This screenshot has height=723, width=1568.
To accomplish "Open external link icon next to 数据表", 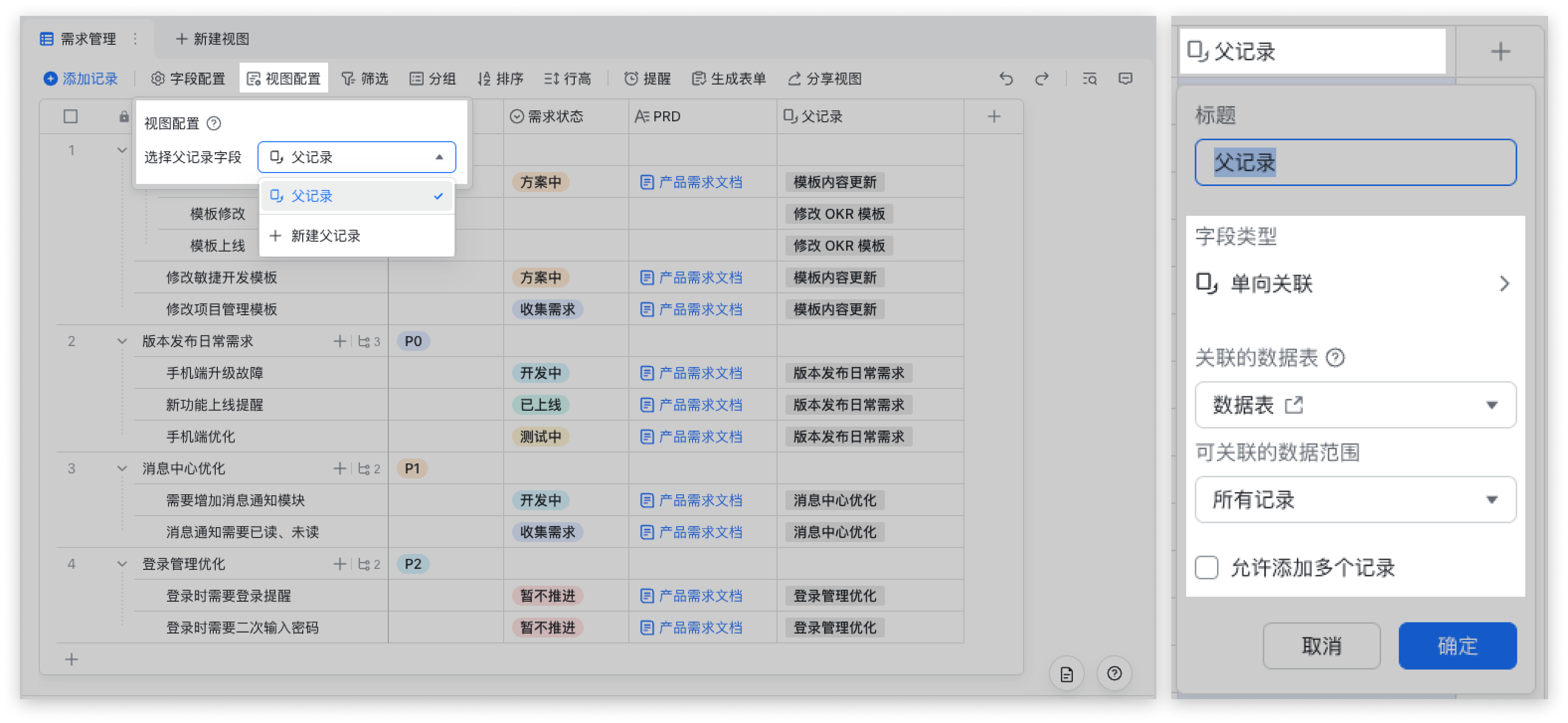I will pyautogui.click(x=1294, y=405).
